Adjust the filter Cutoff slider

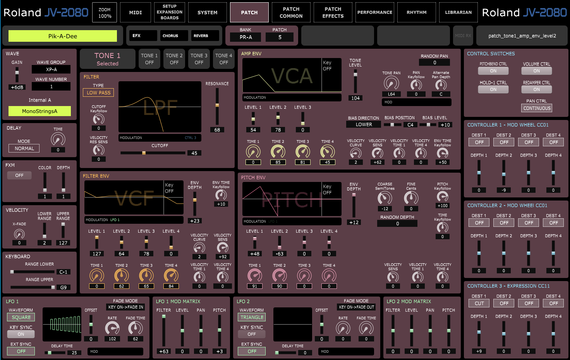(153, 153)
